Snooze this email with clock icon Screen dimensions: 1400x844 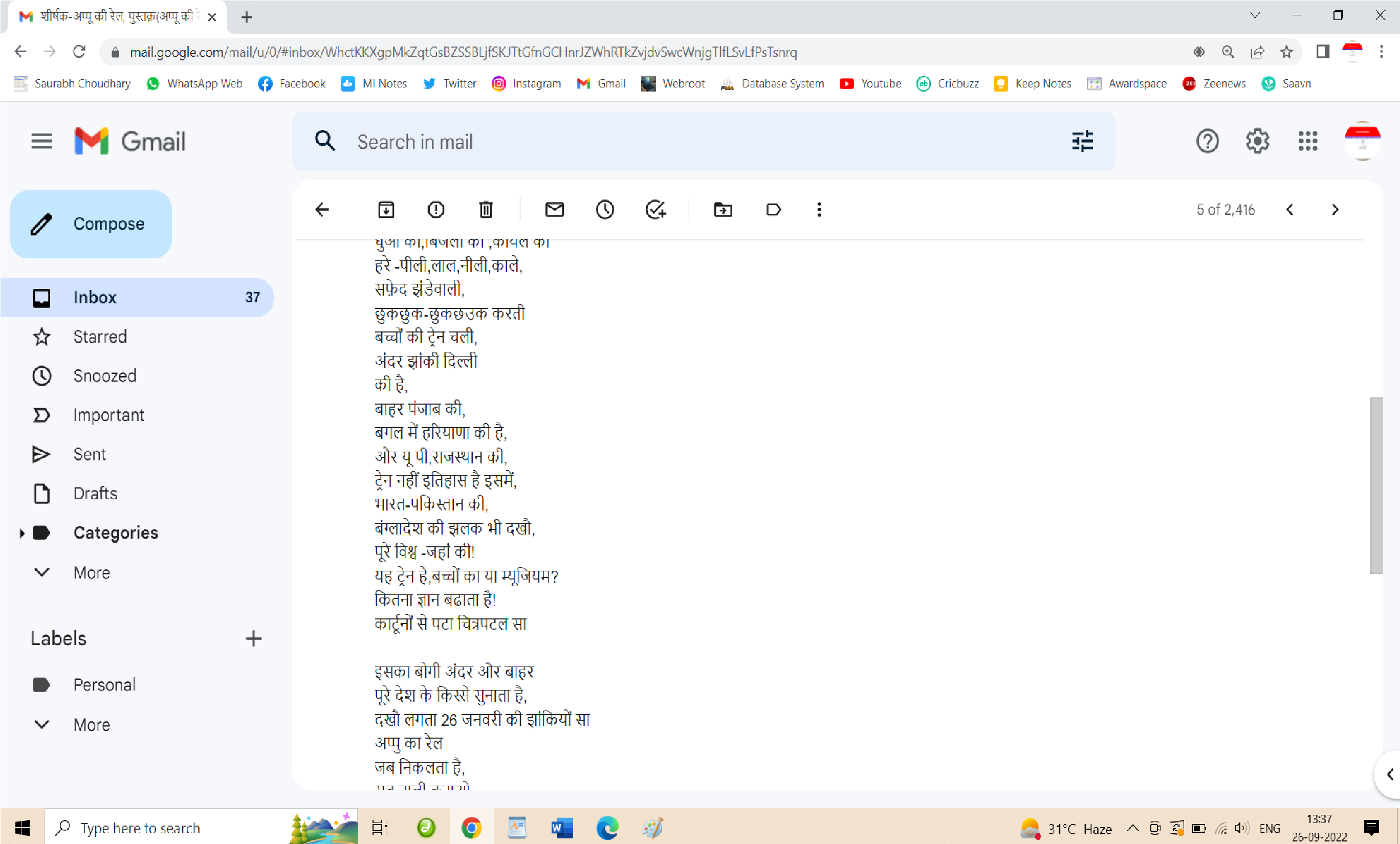604,210
